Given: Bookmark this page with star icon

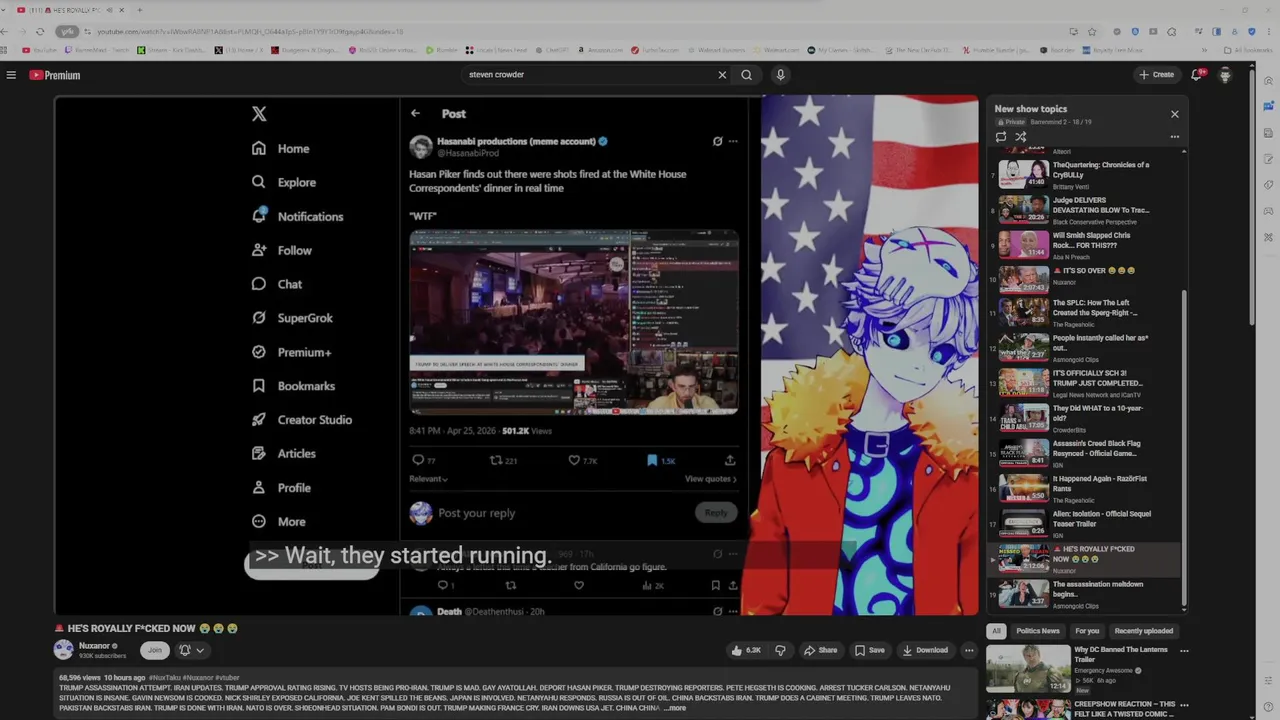Looking at the screenshot, I should point(1092,31).
